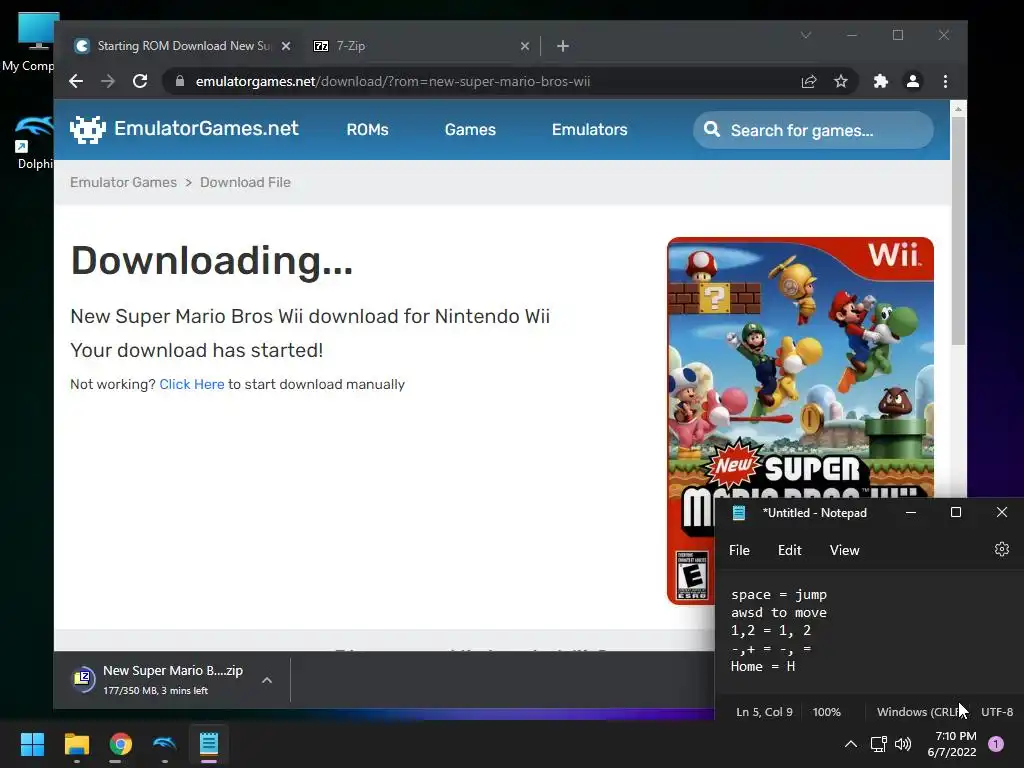
Task: Select the Starting ROM Download tab
Action: [183, 46]
